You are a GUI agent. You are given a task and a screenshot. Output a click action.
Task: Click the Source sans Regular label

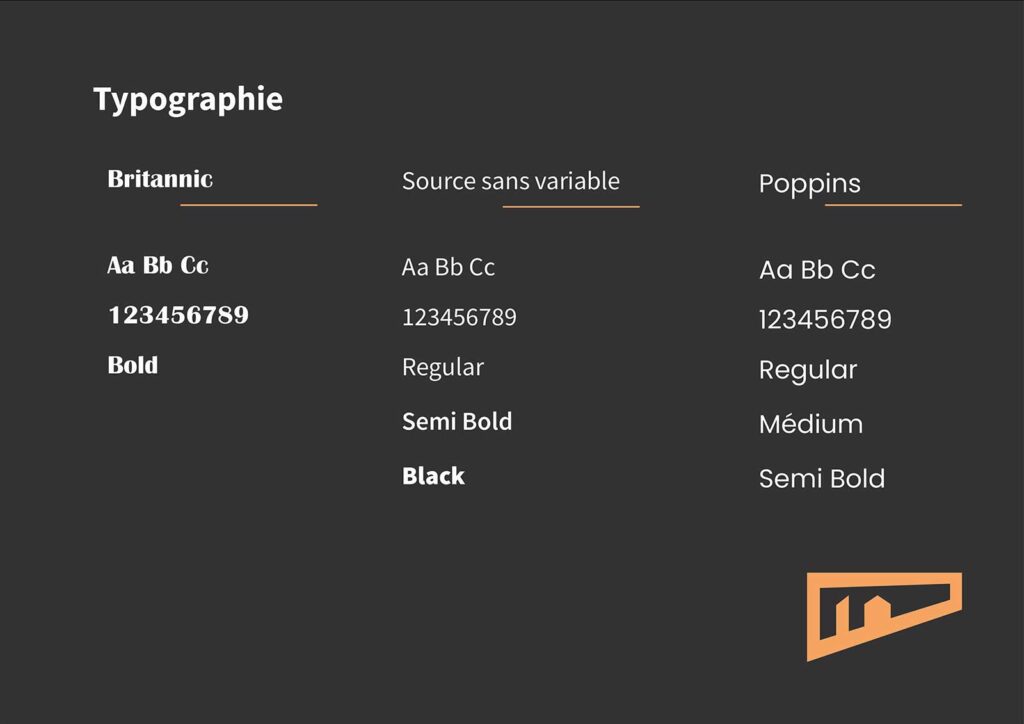click(x=443, y=368)
